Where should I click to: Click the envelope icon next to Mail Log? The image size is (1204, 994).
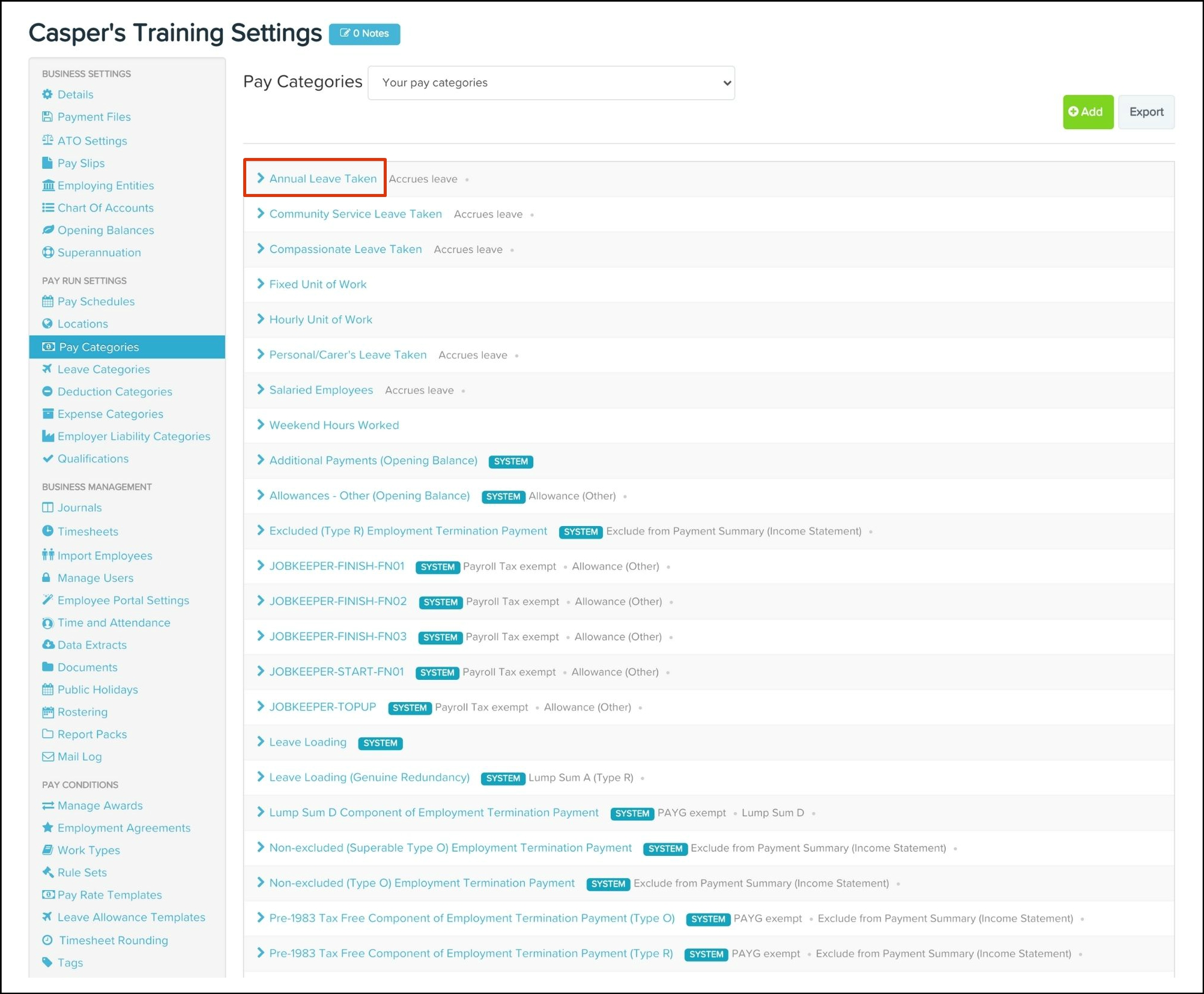(47, 756)
